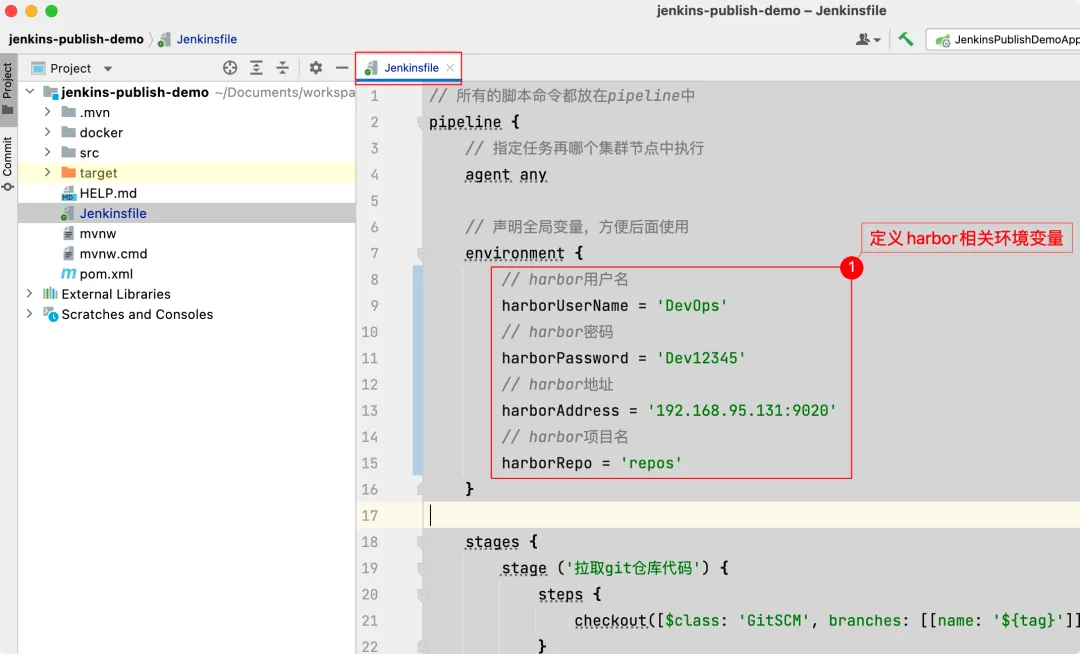Click Scratches and Consoles icon
Screen dimensions: 1080x654
click(50, 314)
